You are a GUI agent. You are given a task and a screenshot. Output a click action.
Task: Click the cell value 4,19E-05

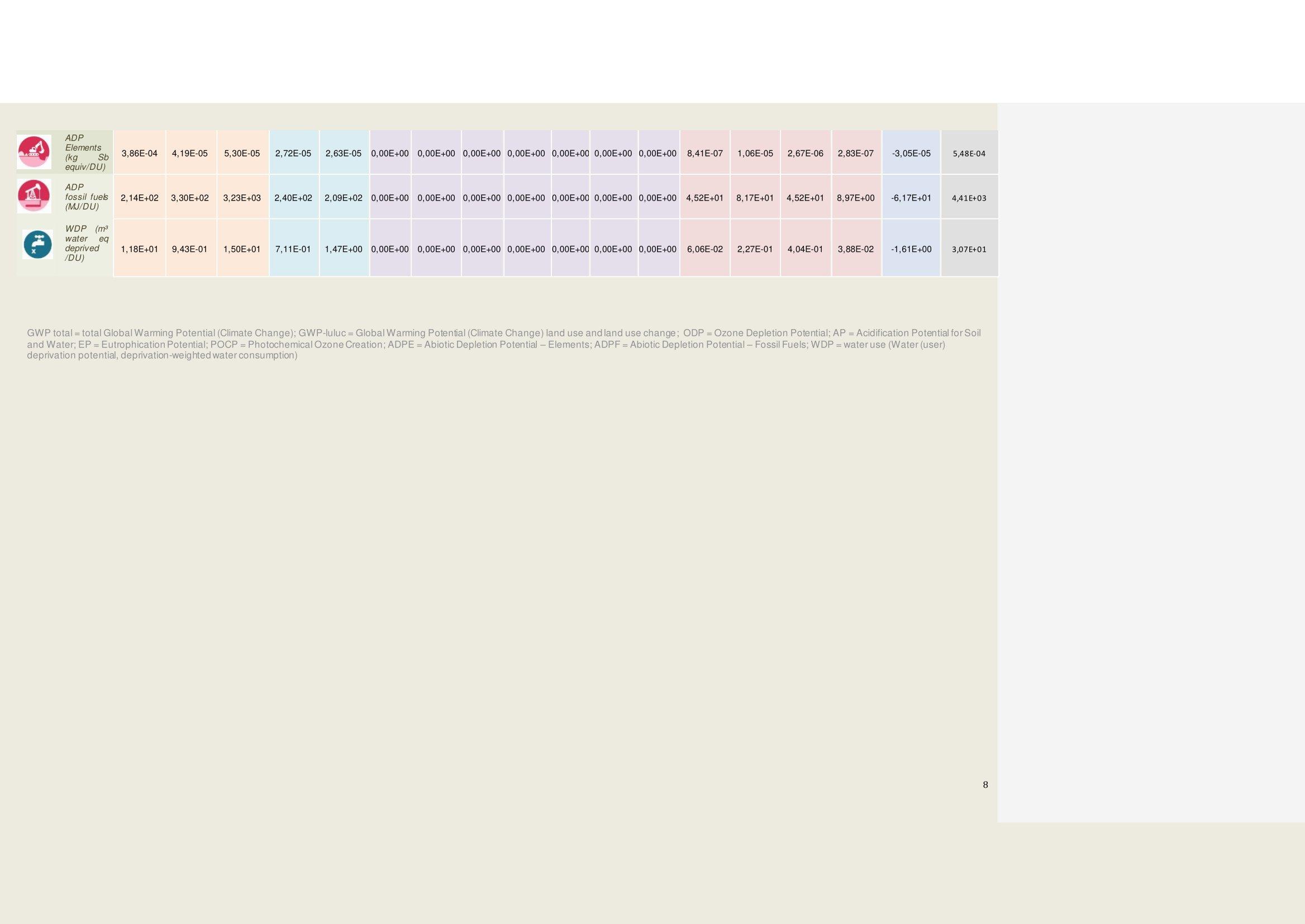tap(190, 154)
